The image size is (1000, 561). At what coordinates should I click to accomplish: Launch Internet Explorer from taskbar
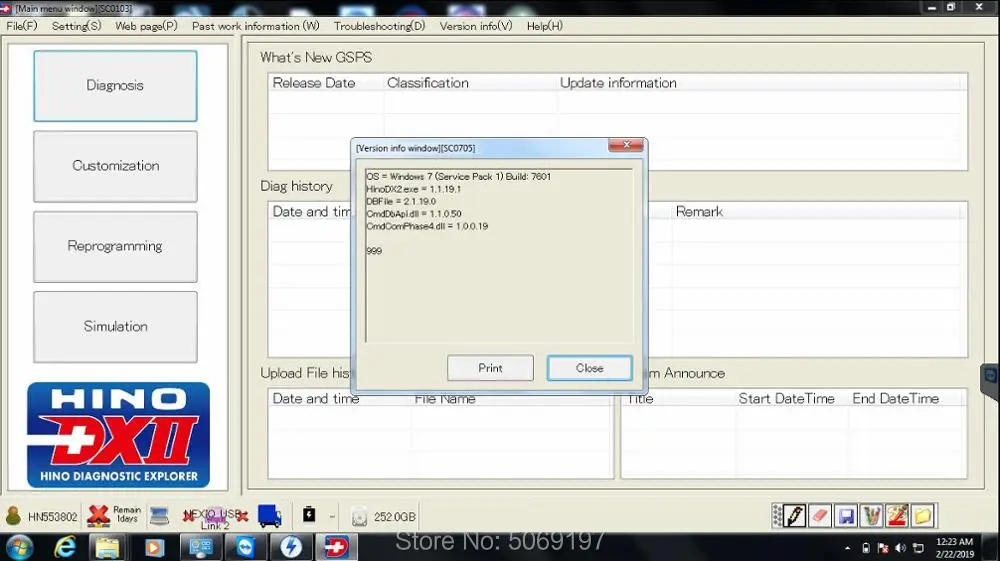(x=65, y=548)
